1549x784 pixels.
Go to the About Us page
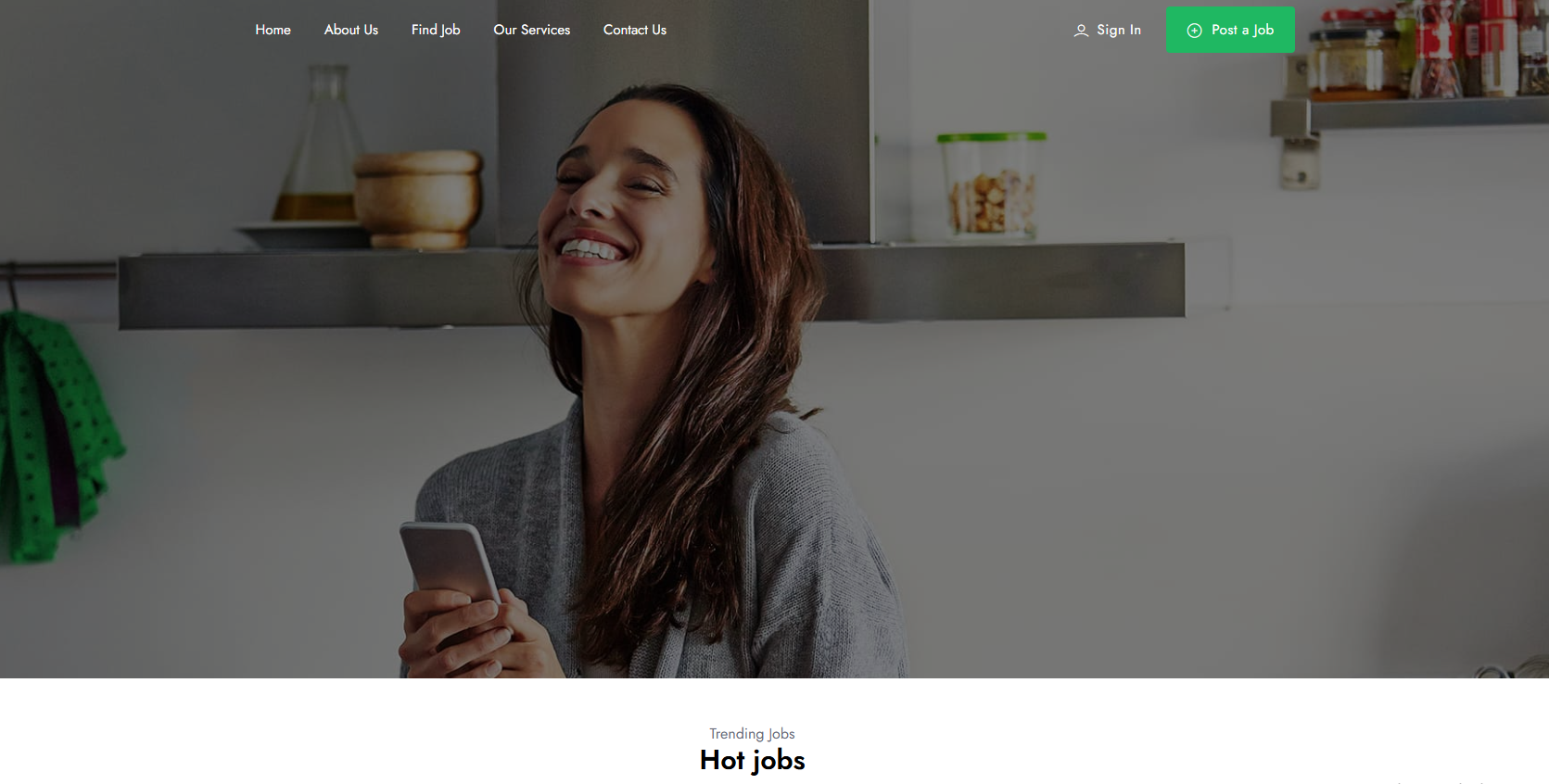[x=351, y=30]
